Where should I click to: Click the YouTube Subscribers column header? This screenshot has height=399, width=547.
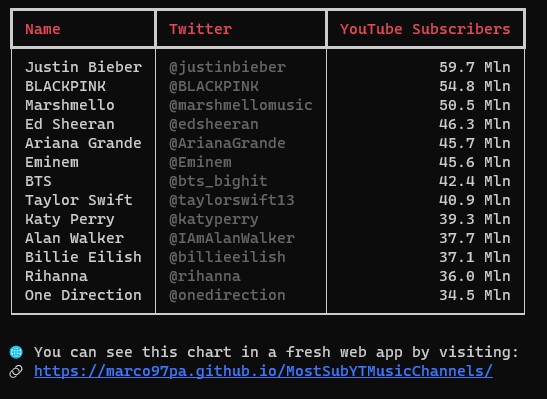(425, 29)
